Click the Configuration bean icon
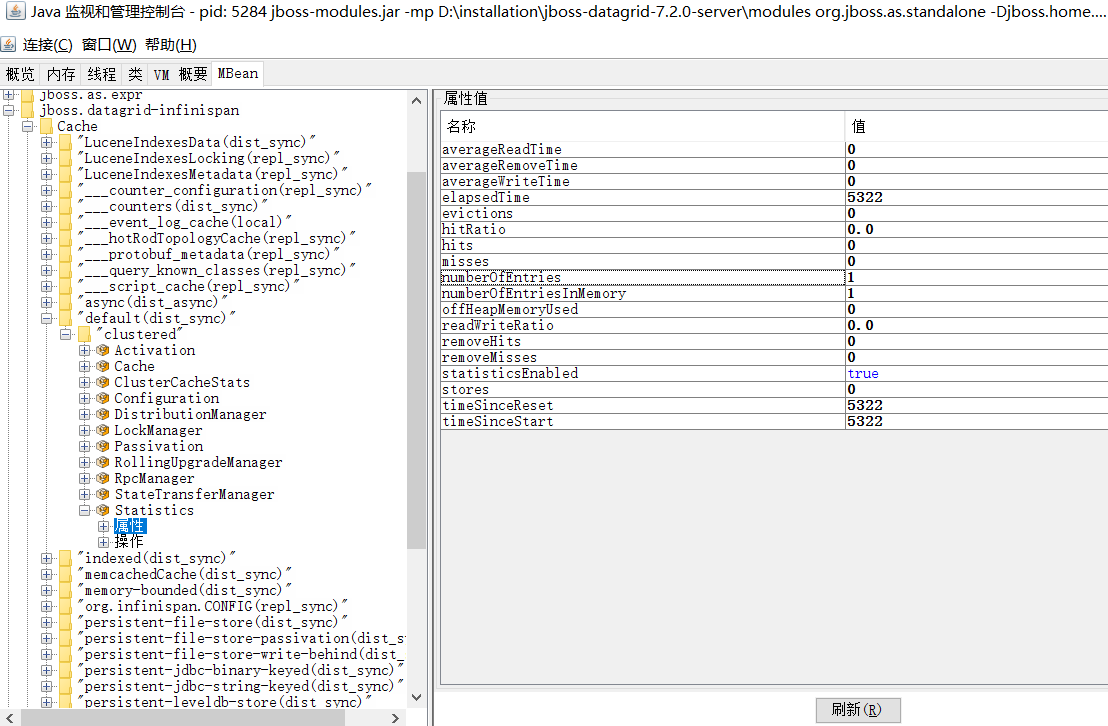1108x726 pixels. [x=102, y=398]
